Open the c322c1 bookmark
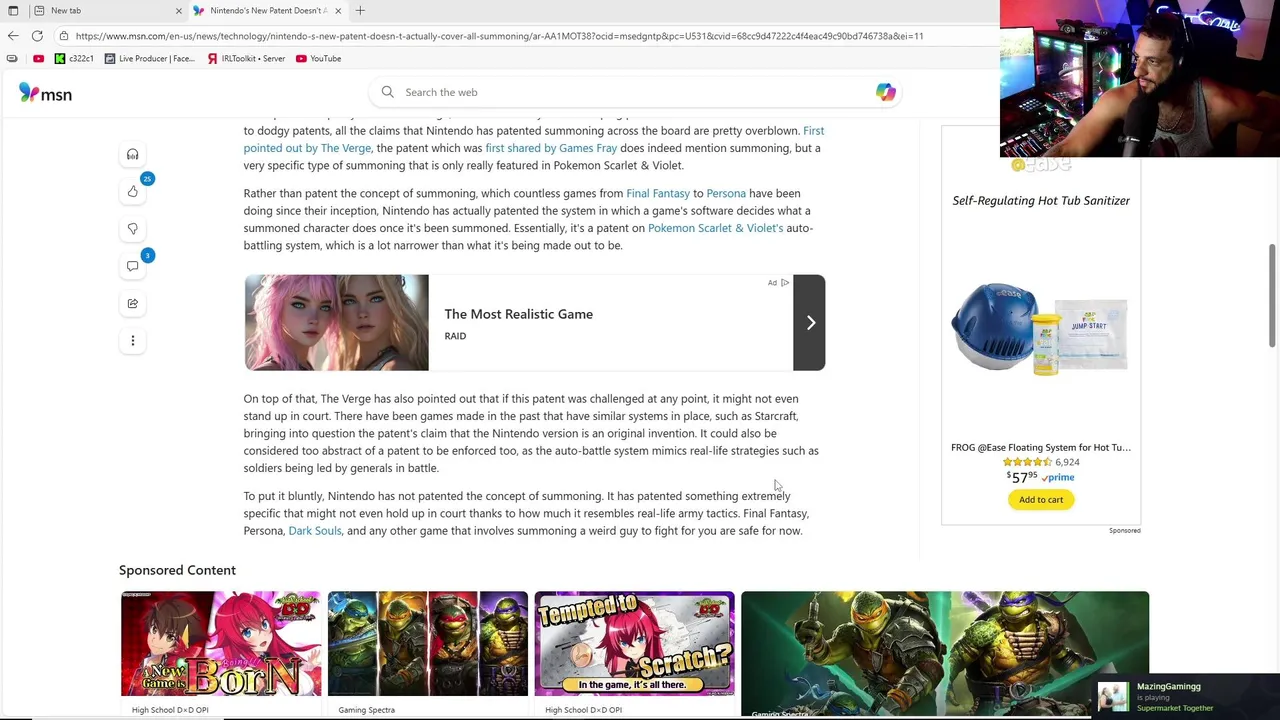Image resolution: width=1280 pixels, height=720 pixels. coord(74,59)
